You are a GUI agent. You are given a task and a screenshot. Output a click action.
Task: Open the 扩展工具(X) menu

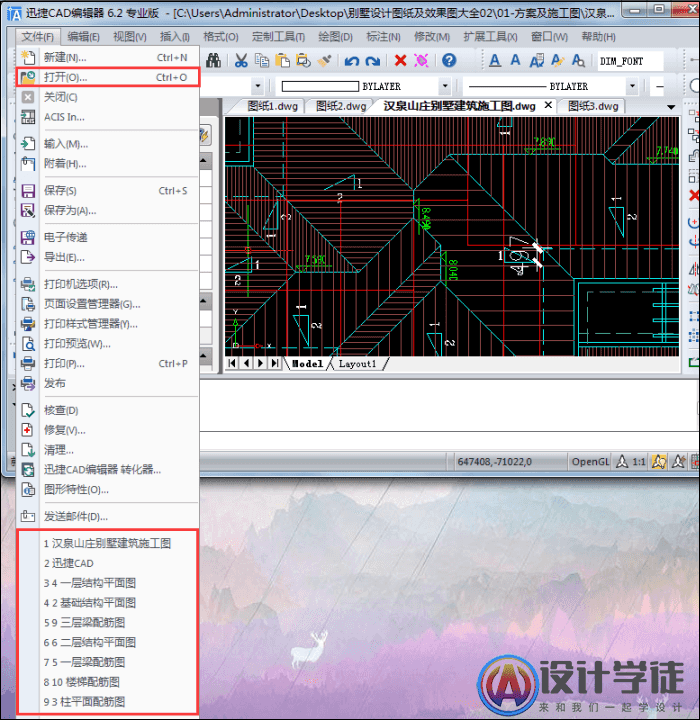point(490,37)
